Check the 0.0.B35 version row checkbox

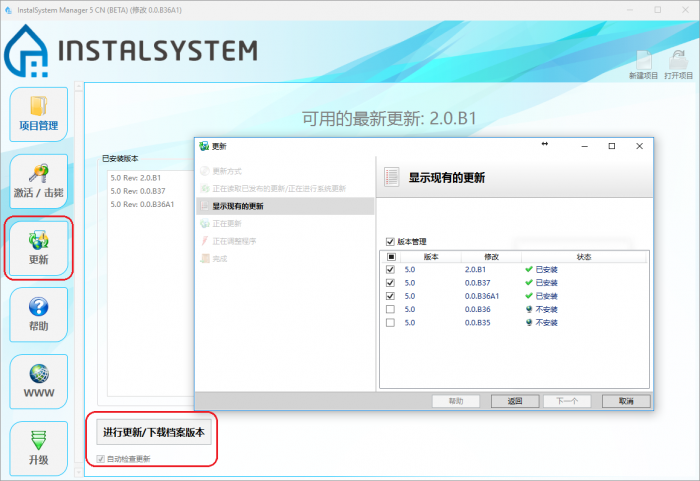click(390, 322)
